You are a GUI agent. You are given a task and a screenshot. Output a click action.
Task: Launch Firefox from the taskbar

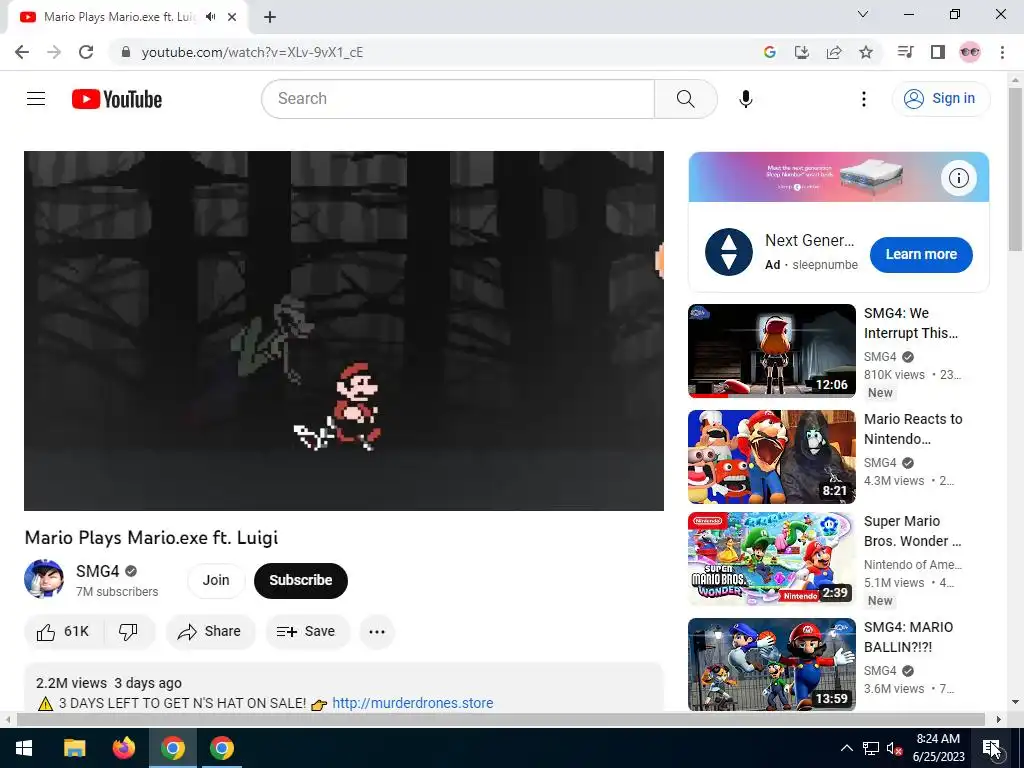point(123,748)
